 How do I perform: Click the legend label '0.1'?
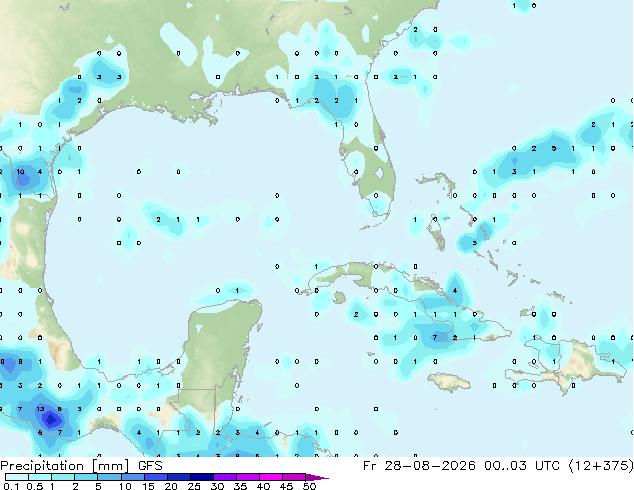[11, 486]
